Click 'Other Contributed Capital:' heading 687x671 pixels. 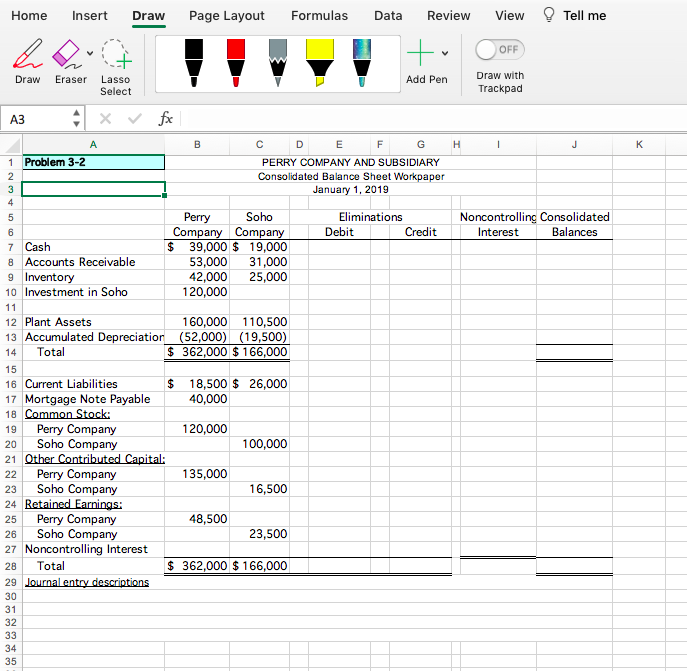(x=95, y=459)
